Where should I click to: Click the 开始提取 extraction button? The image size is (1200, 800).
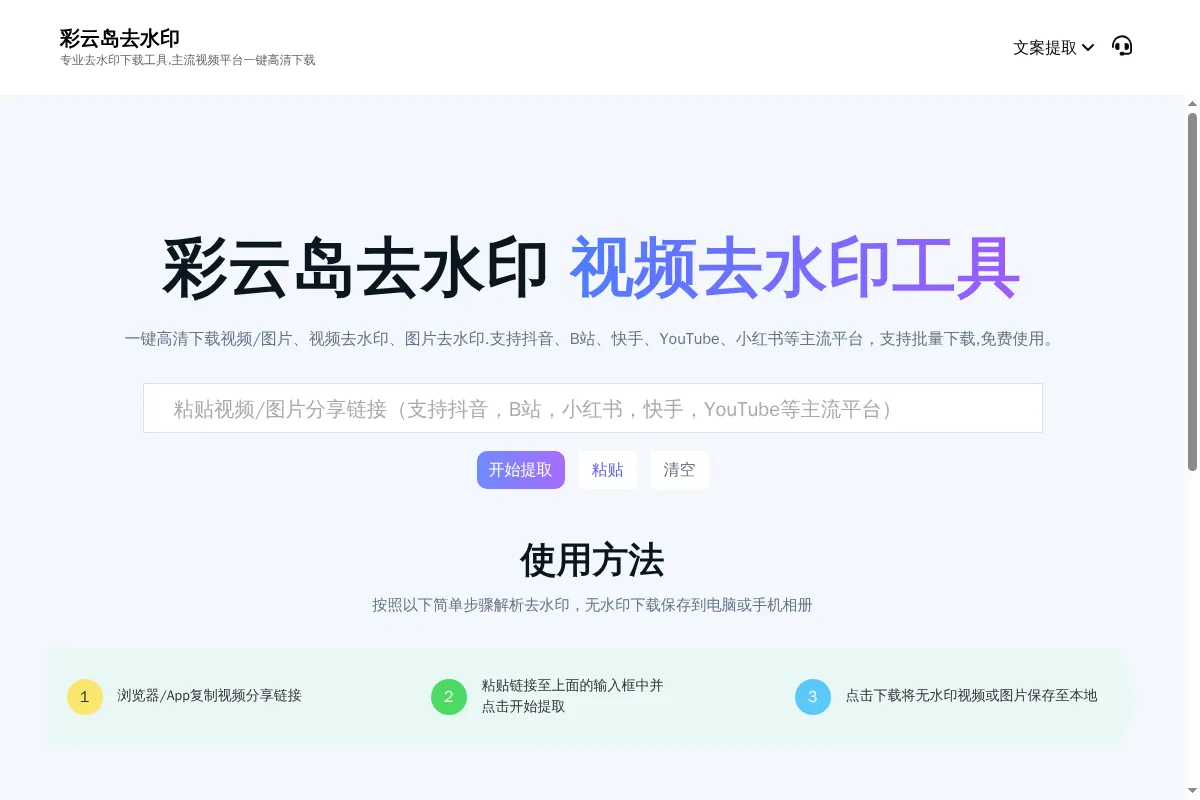pos(520,470)
